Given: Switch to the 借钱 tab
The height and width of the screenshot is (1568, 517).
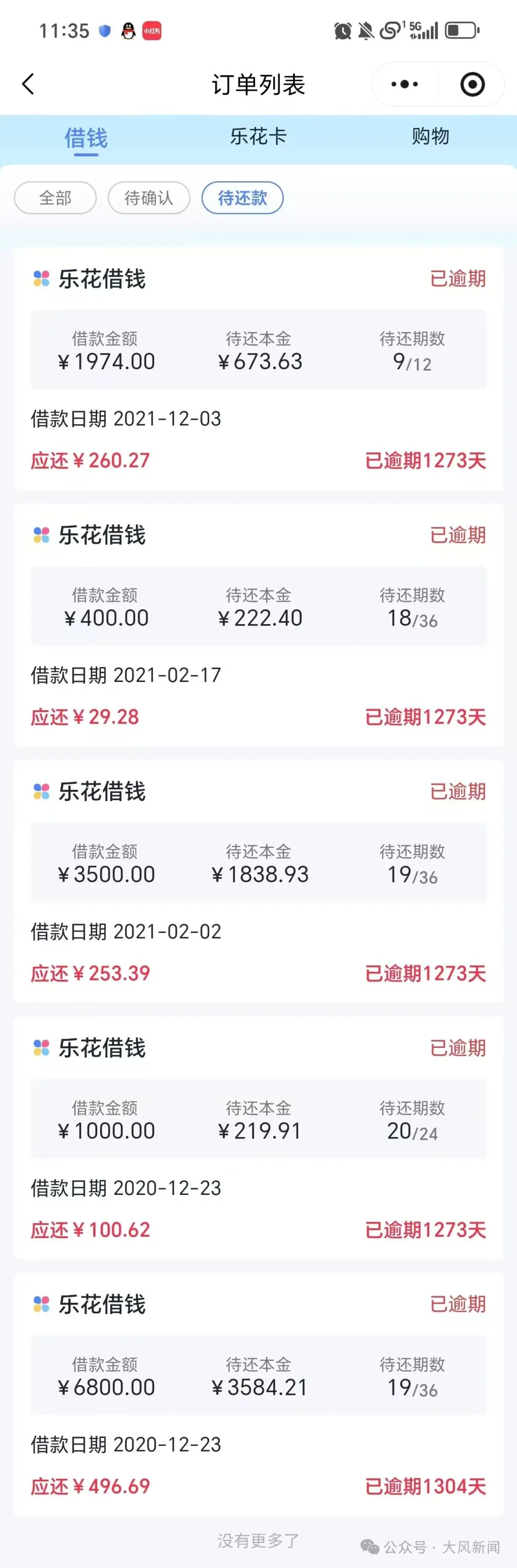Looking at the screenshot, I should (86, 137).
